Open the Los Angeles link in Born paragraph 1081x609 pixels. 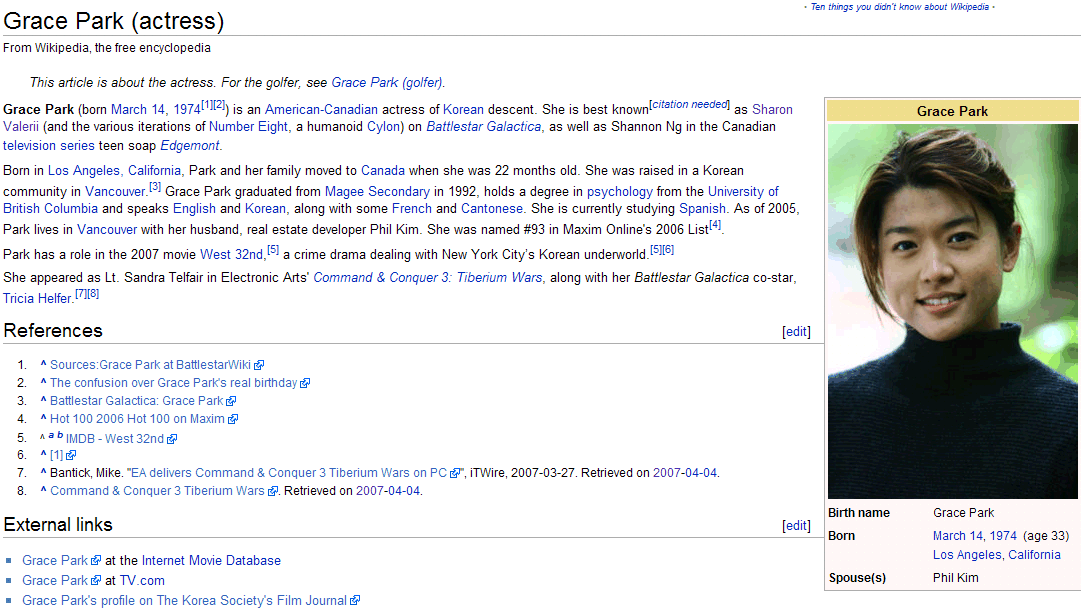(83, 170)
